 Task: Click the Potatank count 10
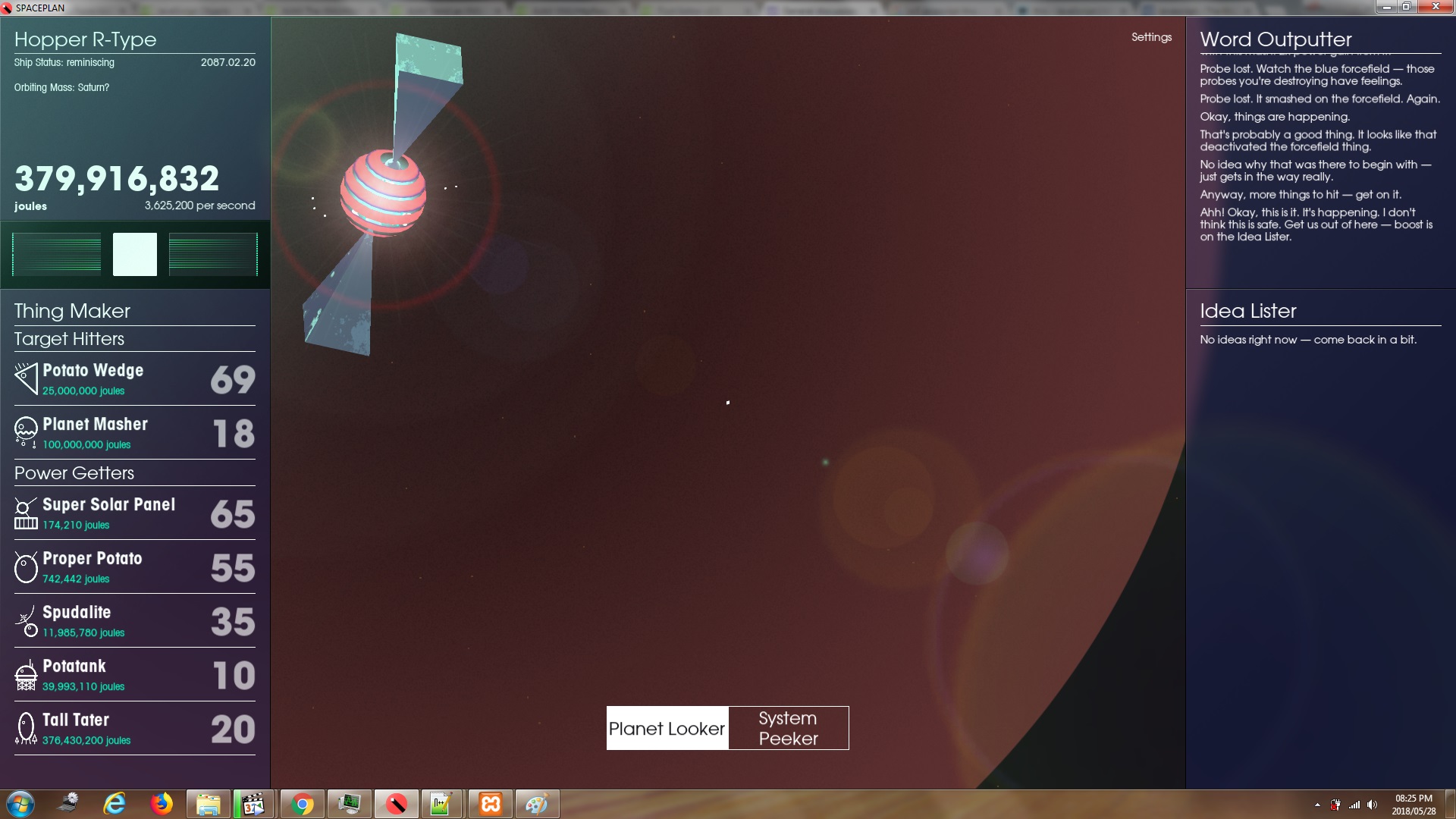[234, 676]
